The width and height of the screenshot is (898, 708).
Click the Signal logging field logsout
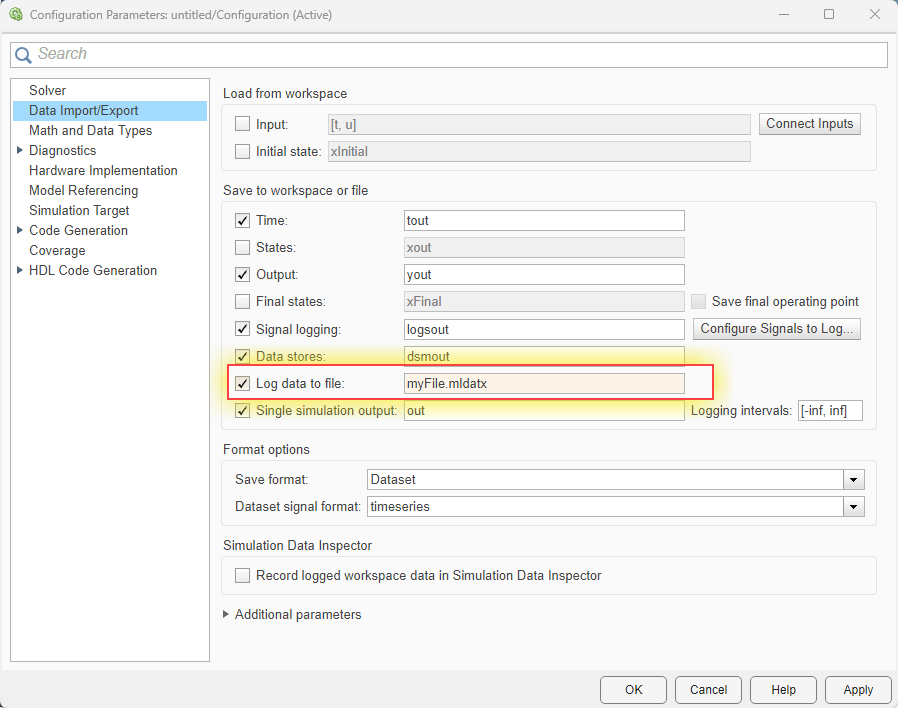544,329
